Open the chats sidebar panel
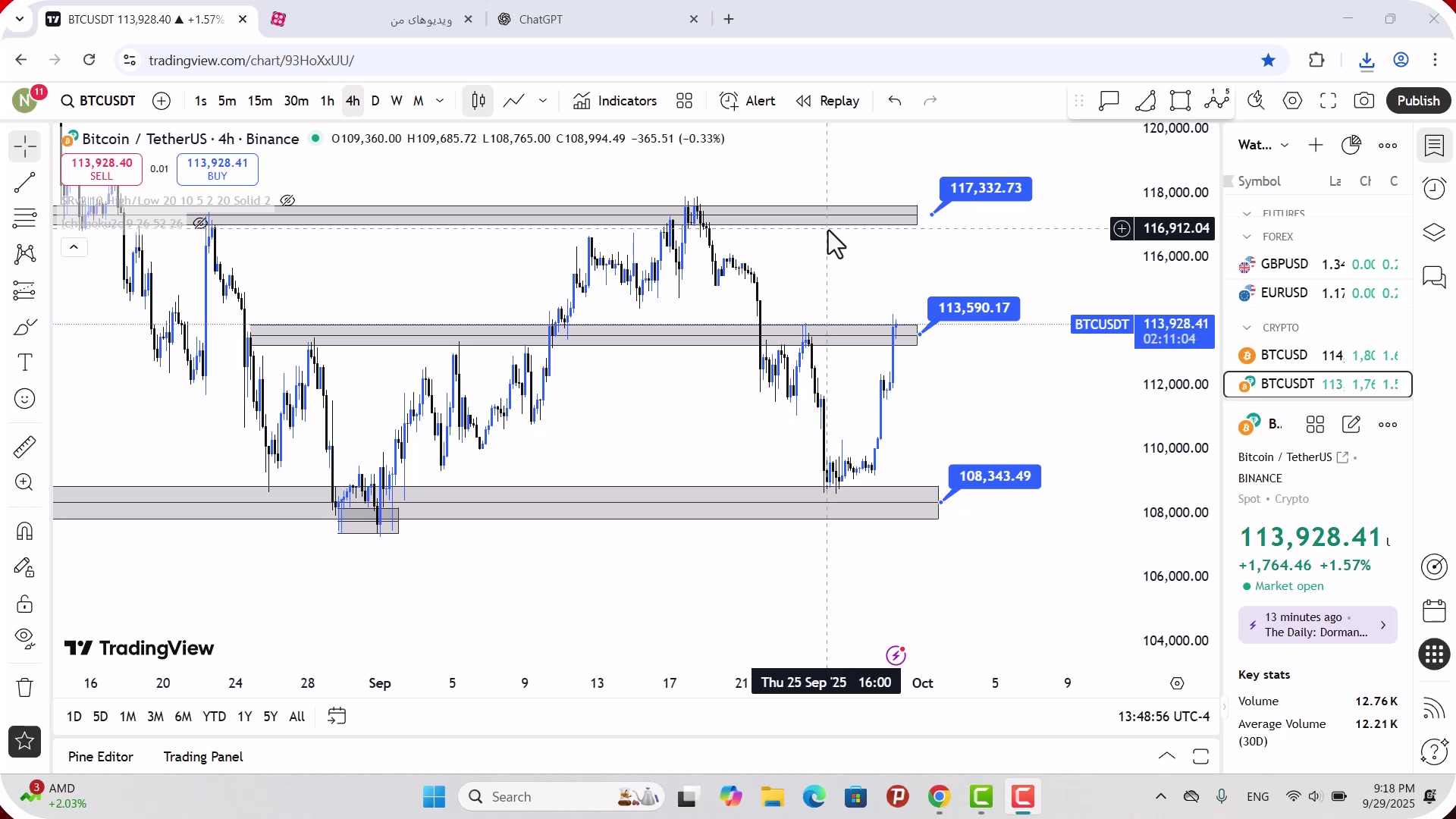Viewport: 1456px width, 819px height. click(1435, 277)
